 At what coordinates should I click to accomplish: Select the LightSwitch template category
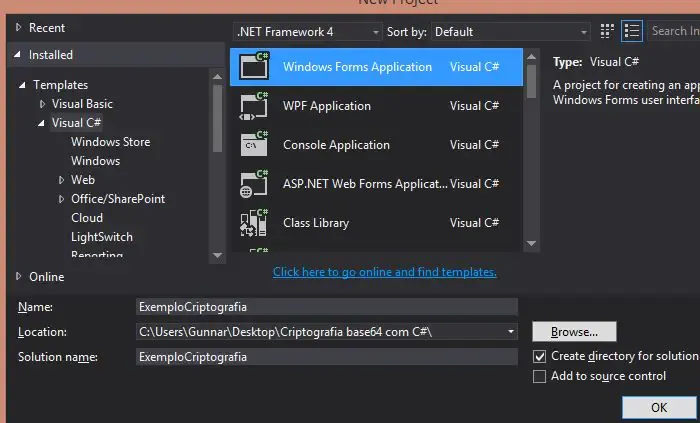[x=102, y=237]
